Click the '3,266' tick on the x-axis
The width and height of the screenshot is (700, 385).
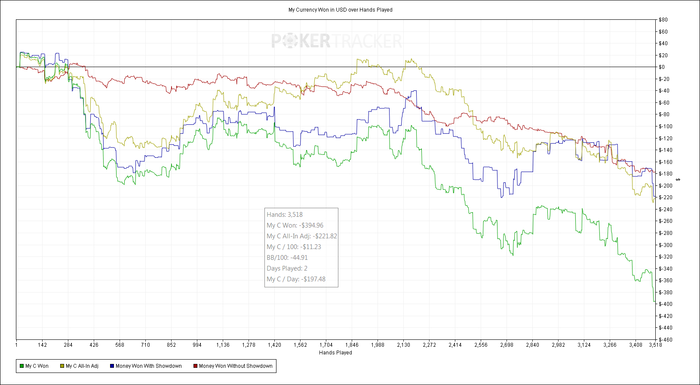click(610, 345)
